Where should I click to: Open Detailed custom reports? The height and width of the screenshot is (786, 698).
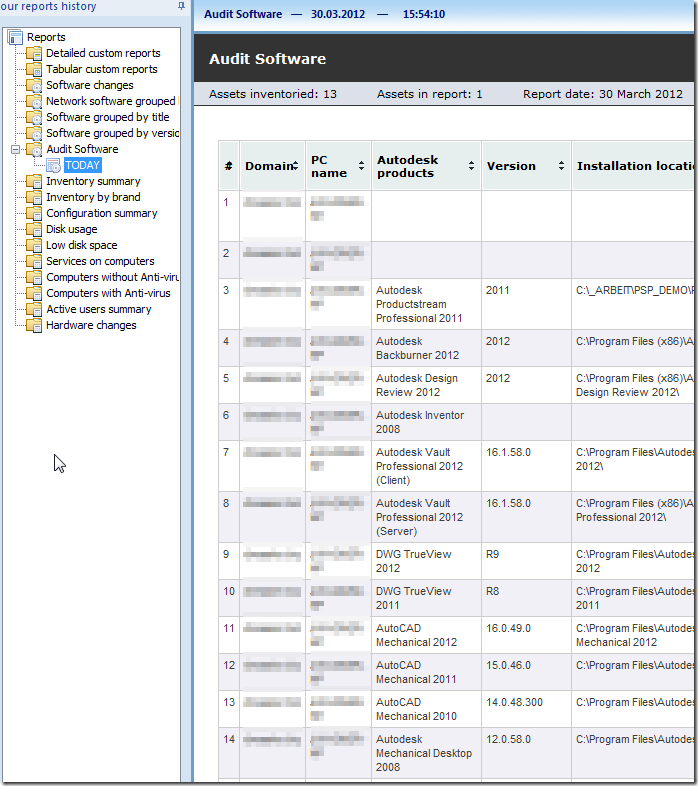pos(103,53)
